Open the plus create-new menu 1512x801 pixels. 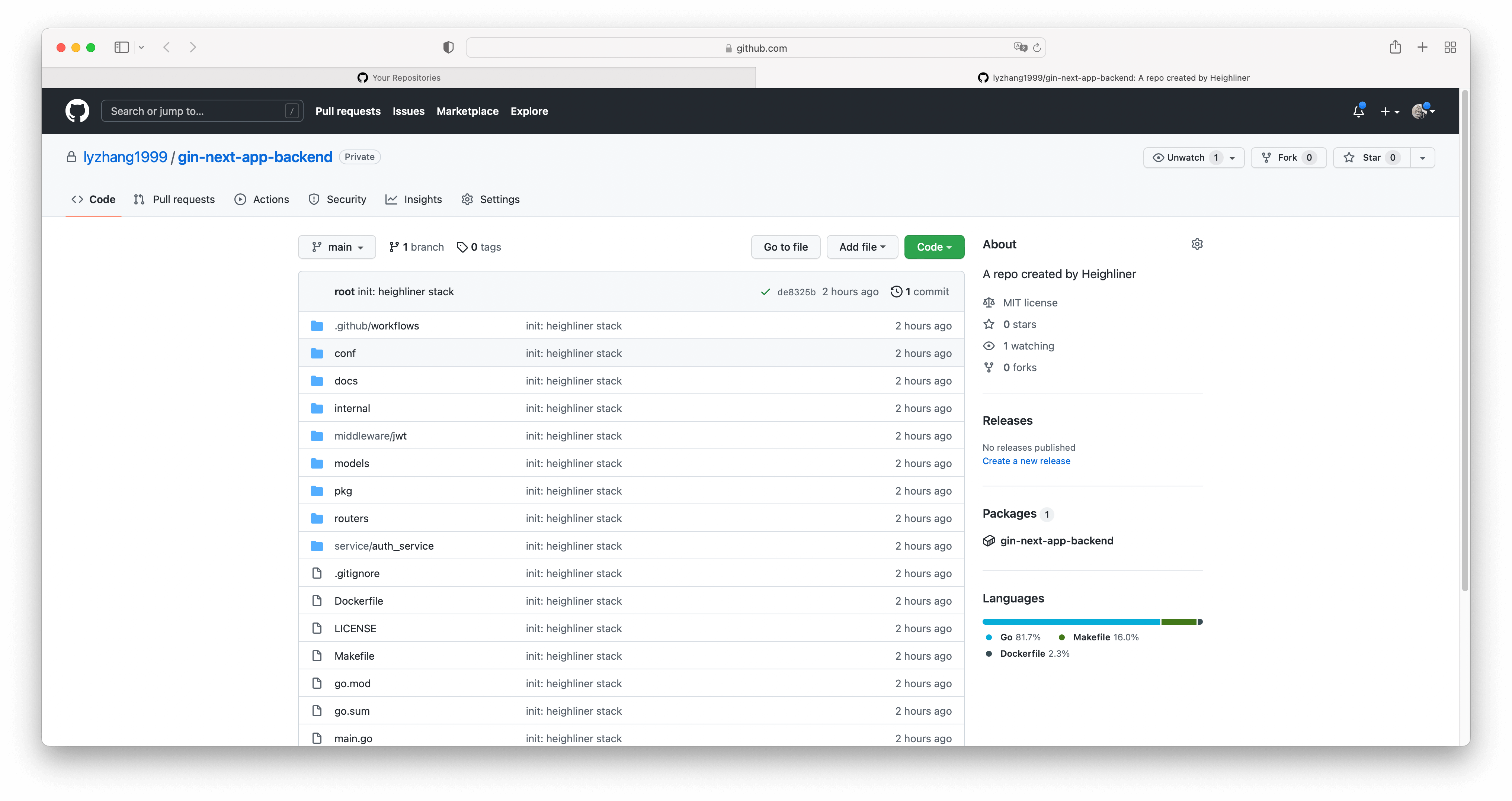point(1389,112)
